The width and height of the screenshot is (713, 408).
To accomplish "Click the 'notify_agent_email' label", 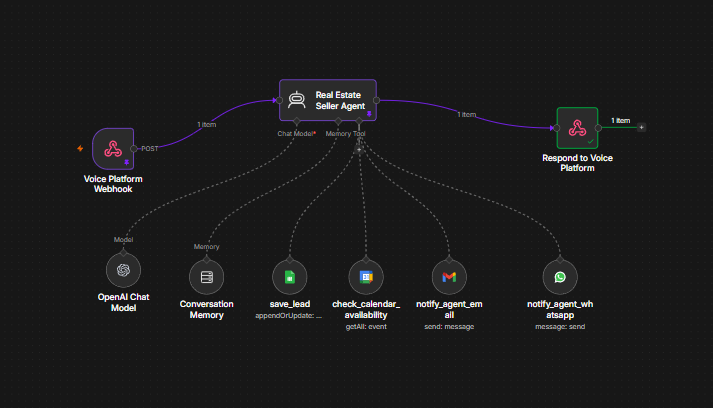I will (449, 309).
